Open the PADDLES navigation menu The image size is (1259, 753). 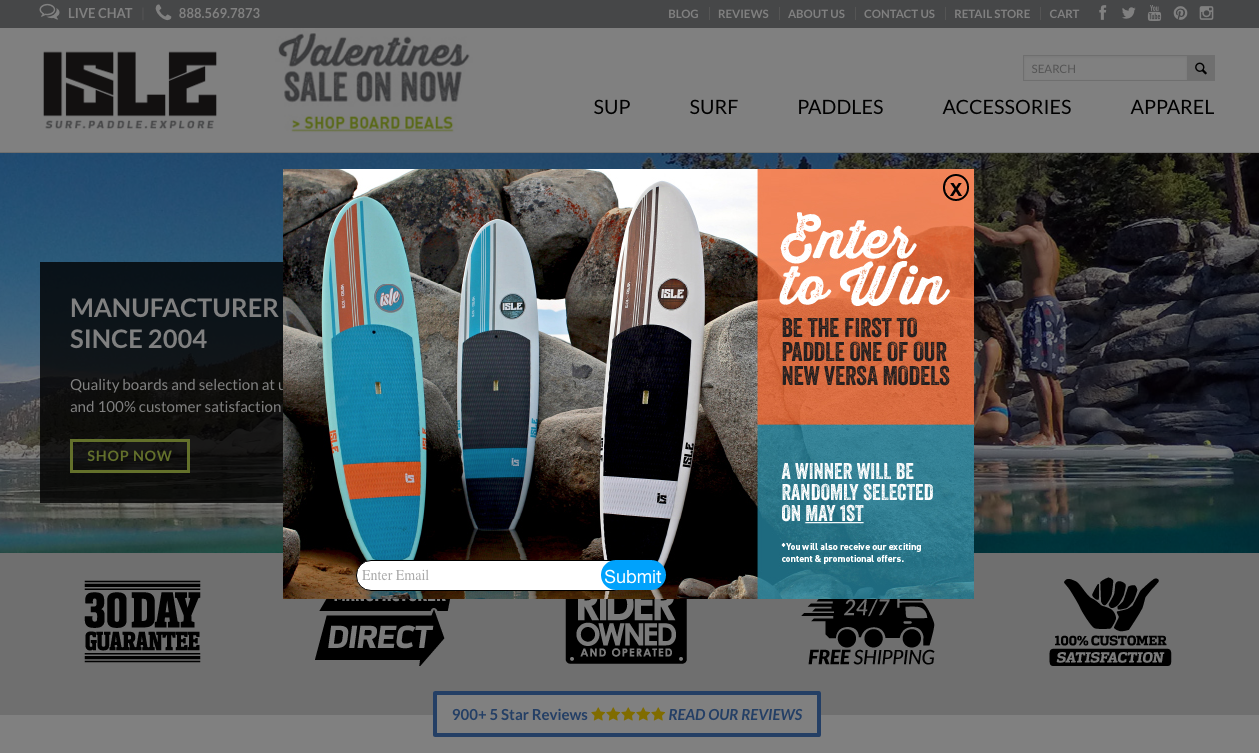point(840,107)
